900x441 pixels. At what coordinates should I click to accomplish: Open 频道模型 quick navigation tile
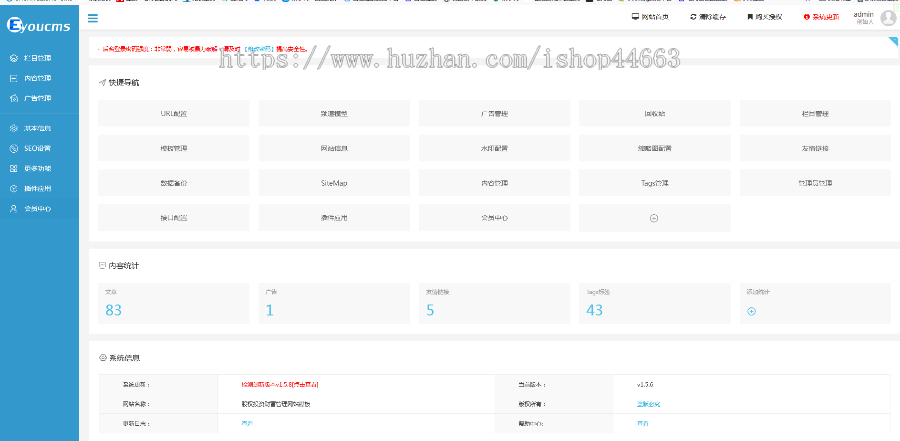point(334,114)
